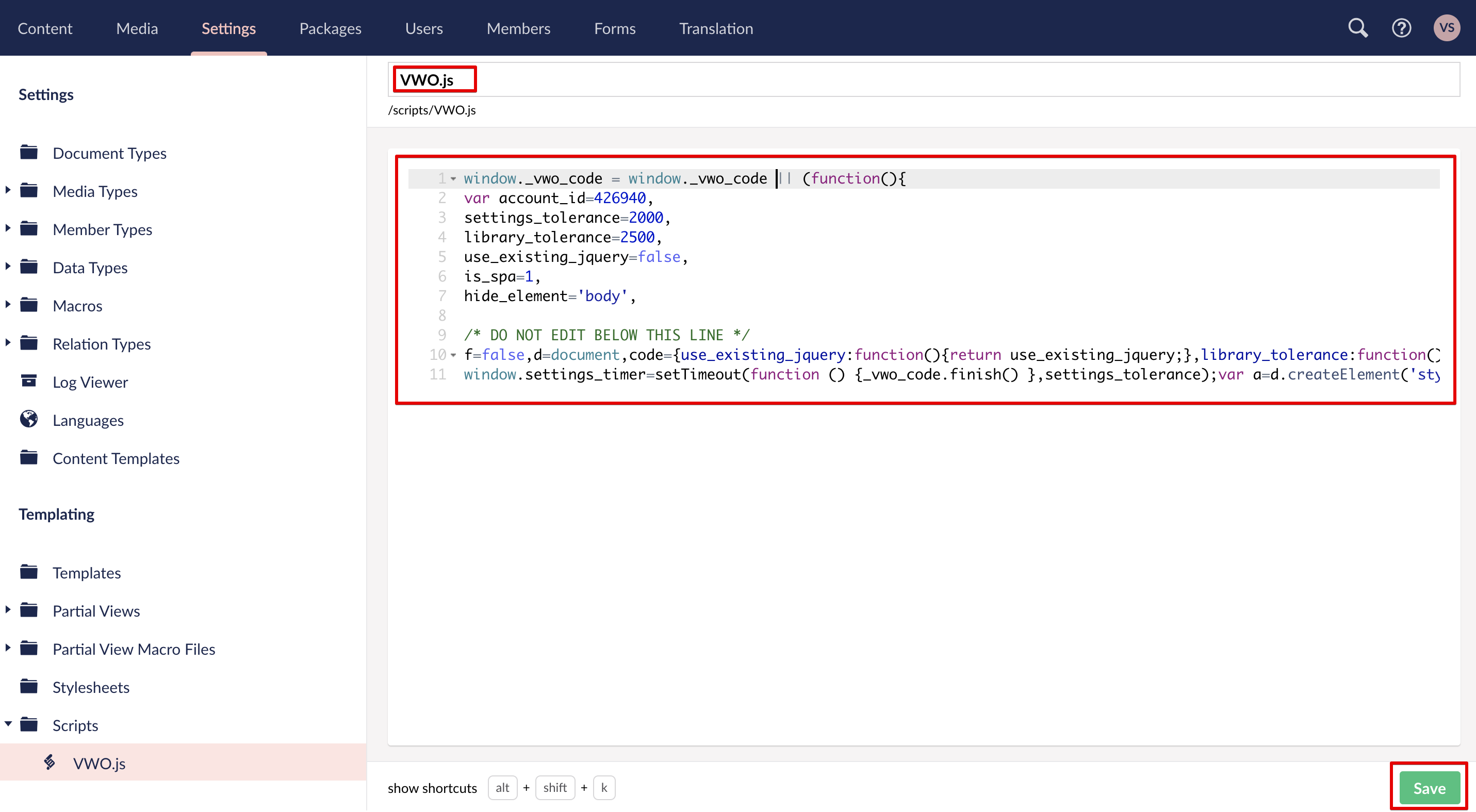Viewport: 1476px width, 812px height.
Task: Open the Forms section
Action: [x=614, y=28]
